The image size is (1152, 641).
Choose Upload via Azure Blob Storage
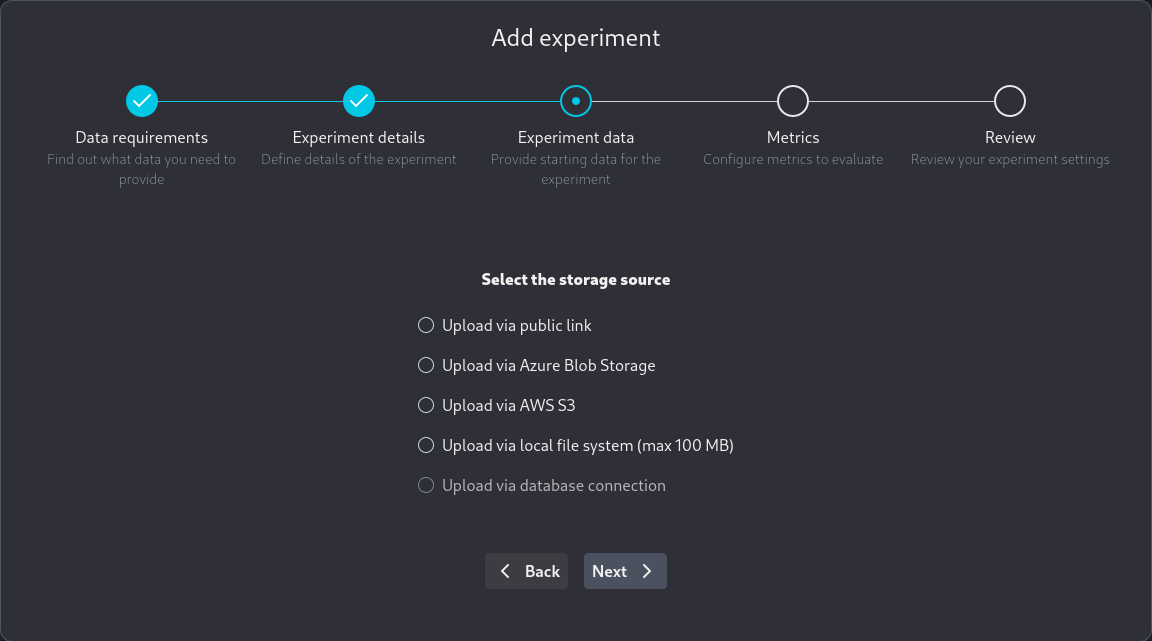[x=426, y=365]
